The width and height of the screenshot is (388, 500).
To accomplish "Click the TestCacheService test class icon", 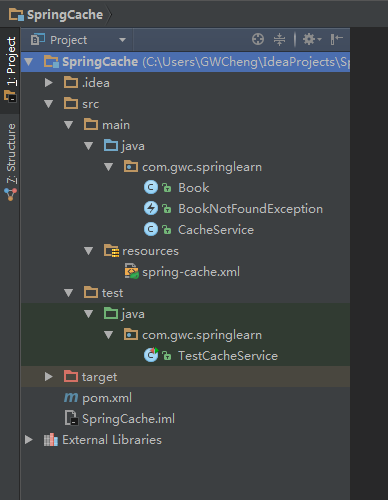I will pyautogui.click(x=151, y=355).
